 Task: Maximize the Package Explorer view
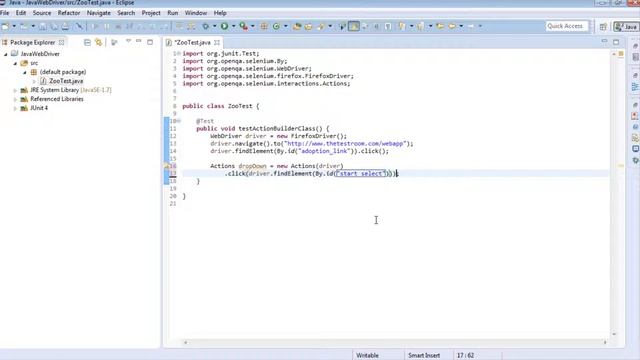[x=150, y=42]
